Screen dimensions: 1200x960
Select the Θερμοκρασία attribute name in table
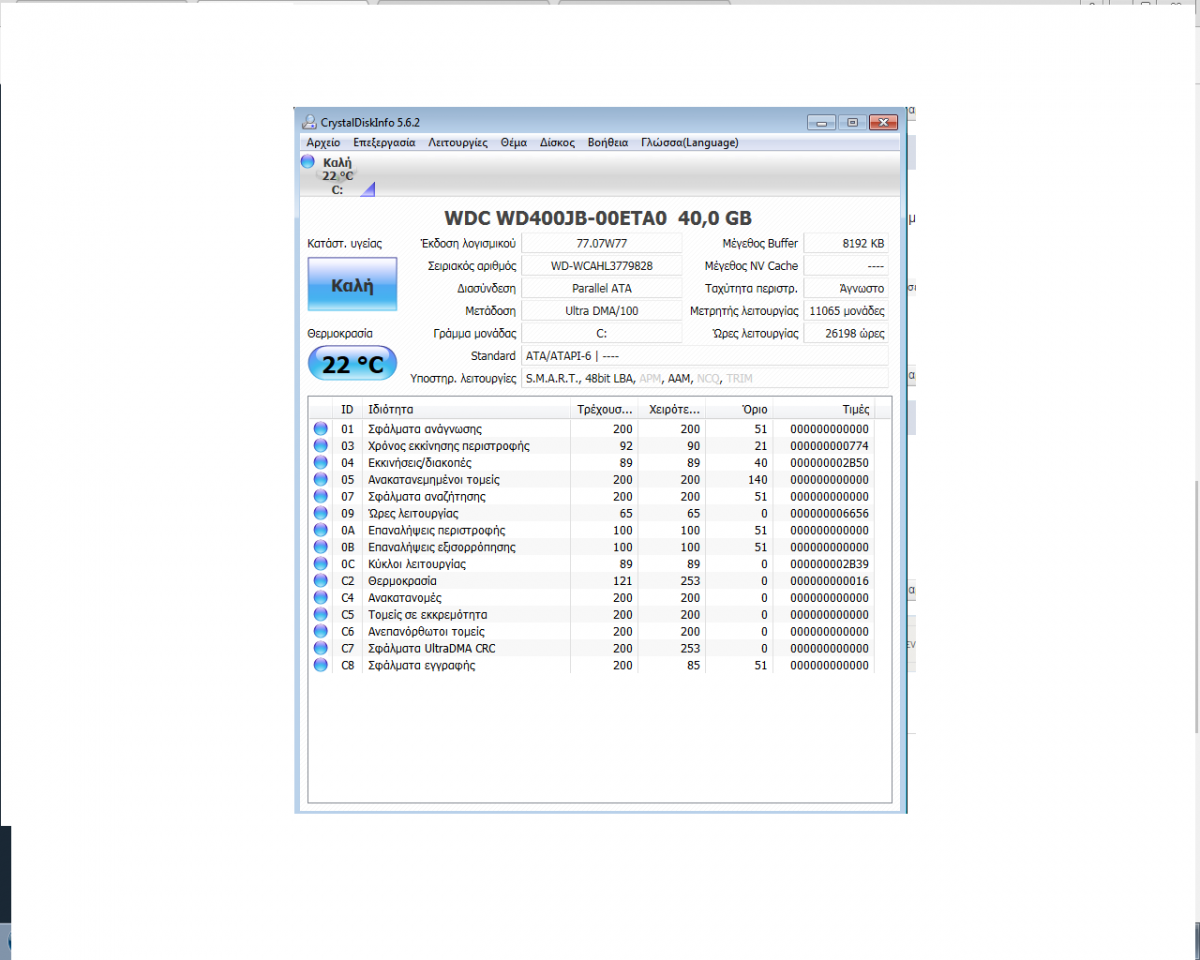(x=402, y=581)
